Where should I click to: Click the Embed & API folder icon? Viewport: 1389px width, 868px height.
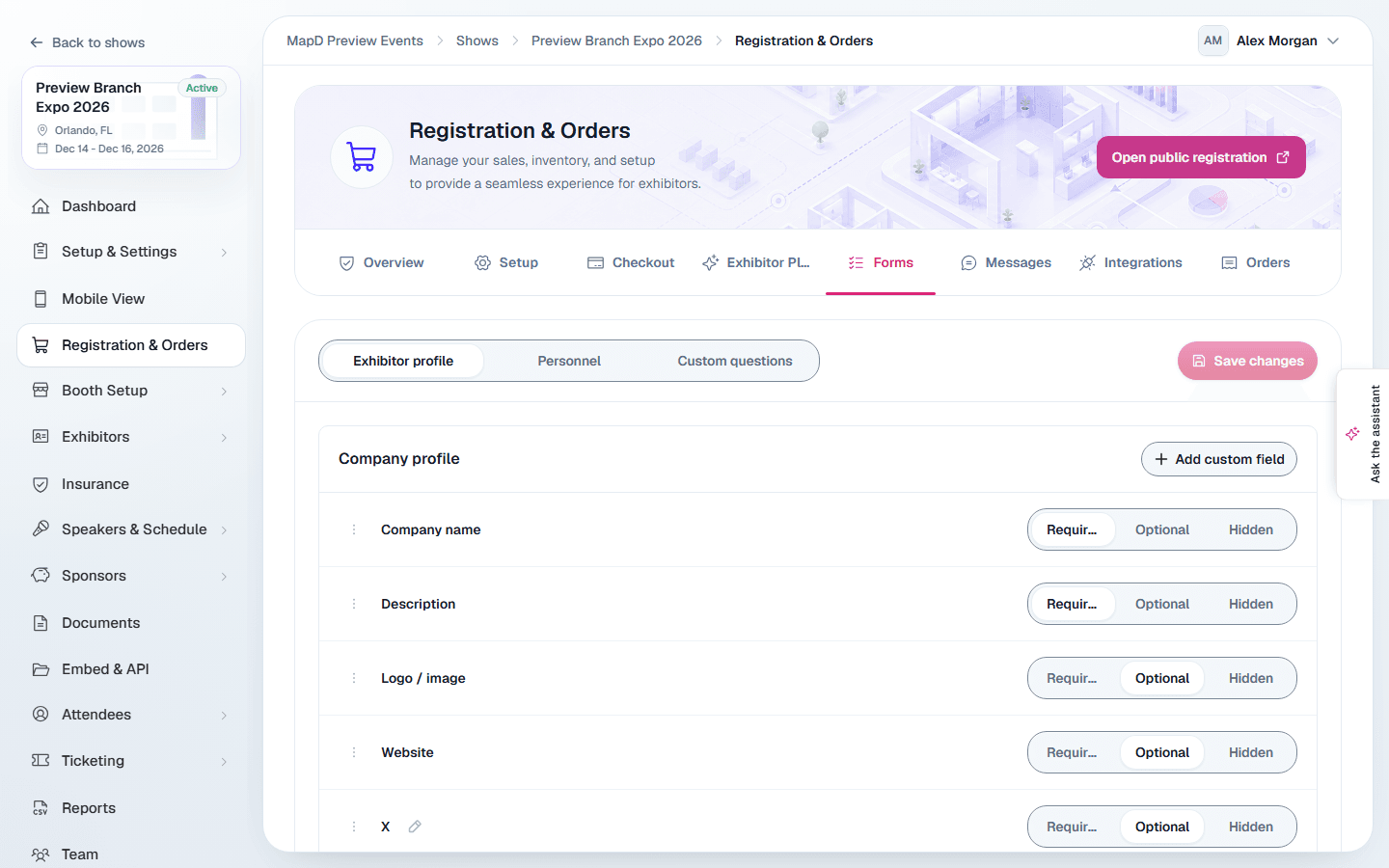[41, 669]
